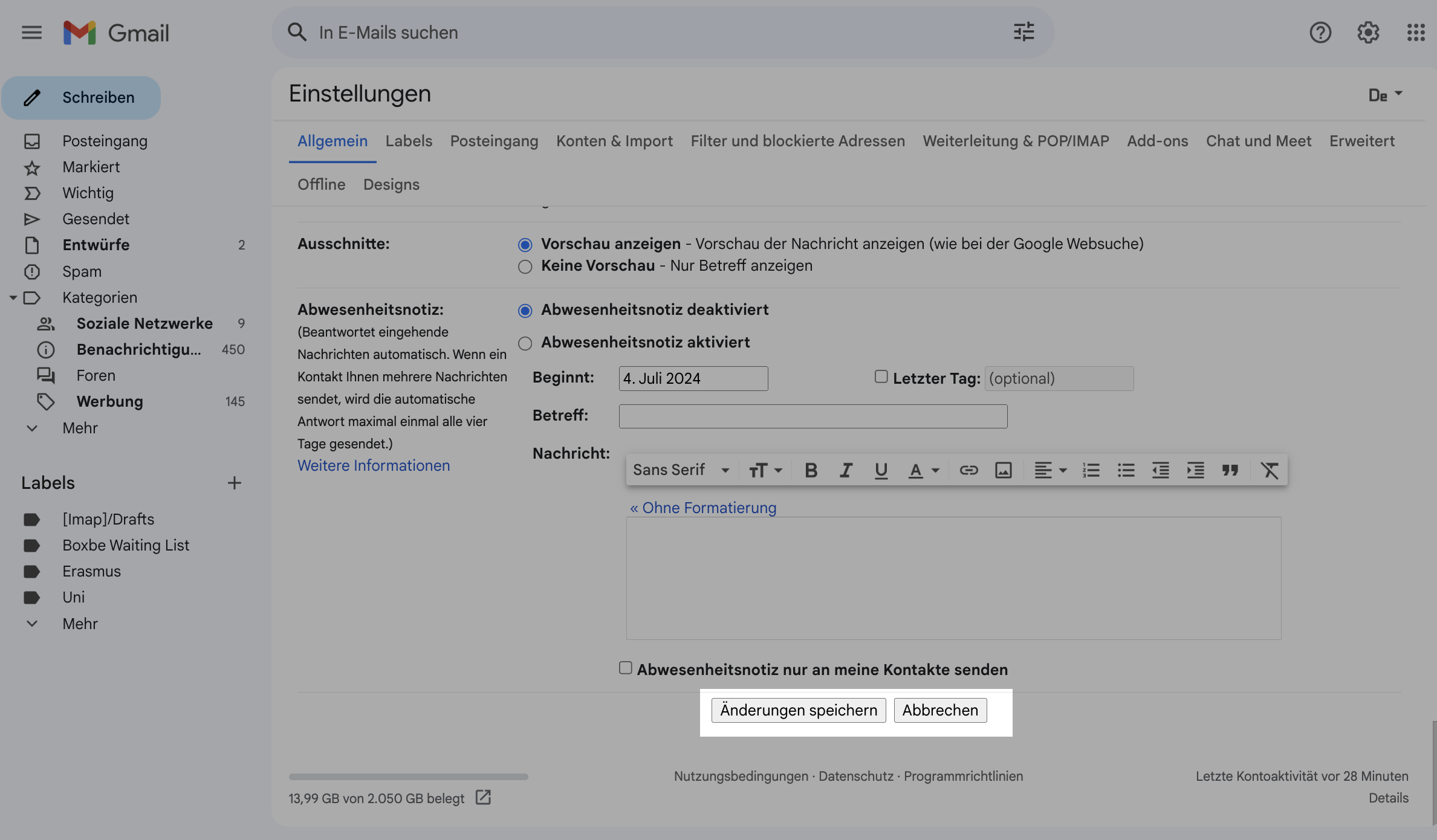
Task: Decrease the indent
Action: [1160, 470]
